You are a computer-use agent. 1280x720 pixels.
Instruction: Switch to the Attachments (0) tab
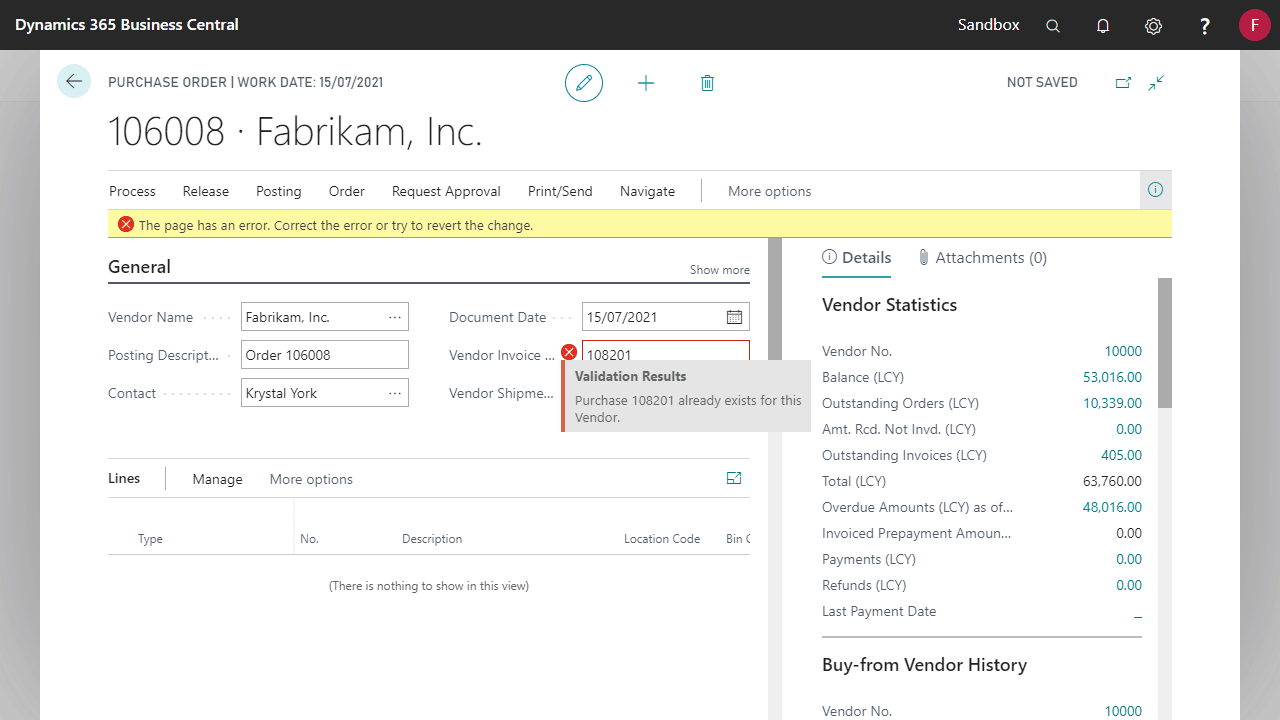point(982,257)
